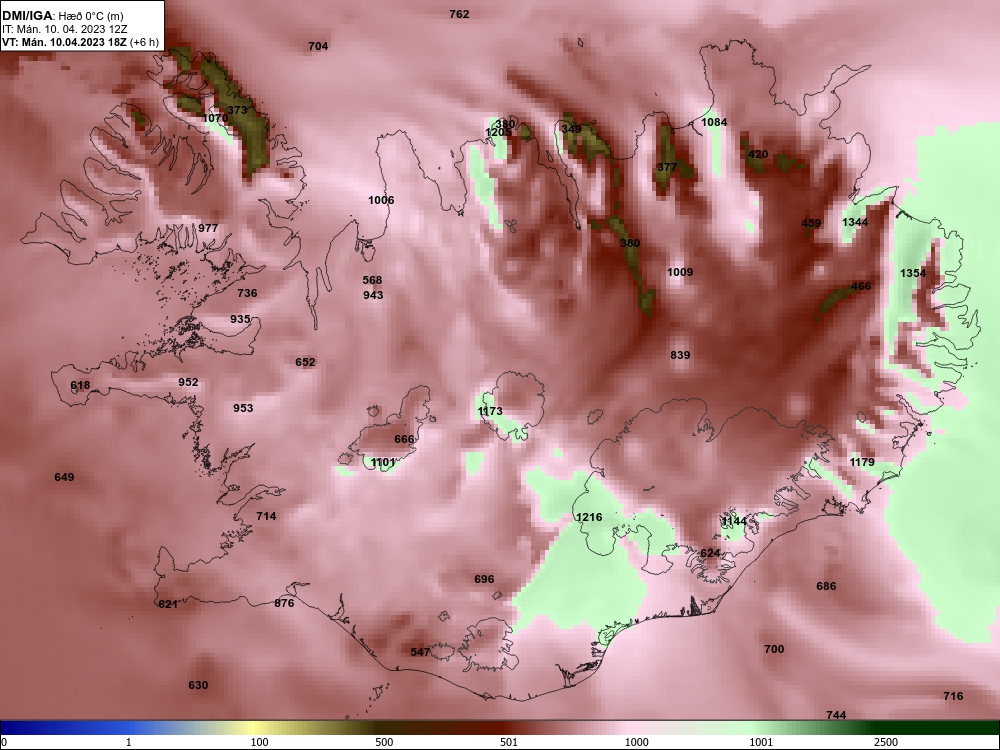The height and width of the screenshot is (750, 1000).
Task: Select the 1006 height value
Action: coord(381,200)
